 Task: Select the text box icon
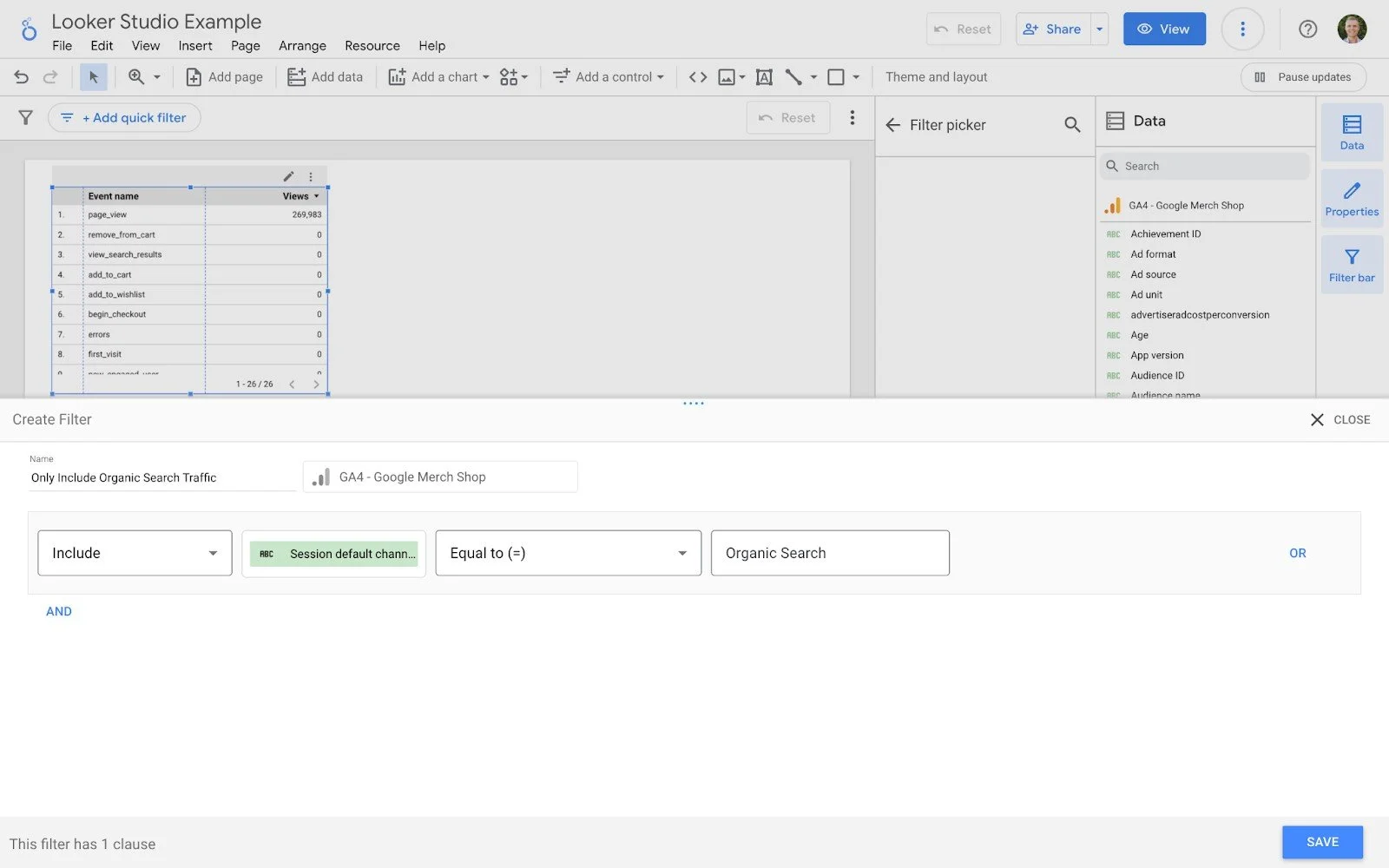(763, 76)
